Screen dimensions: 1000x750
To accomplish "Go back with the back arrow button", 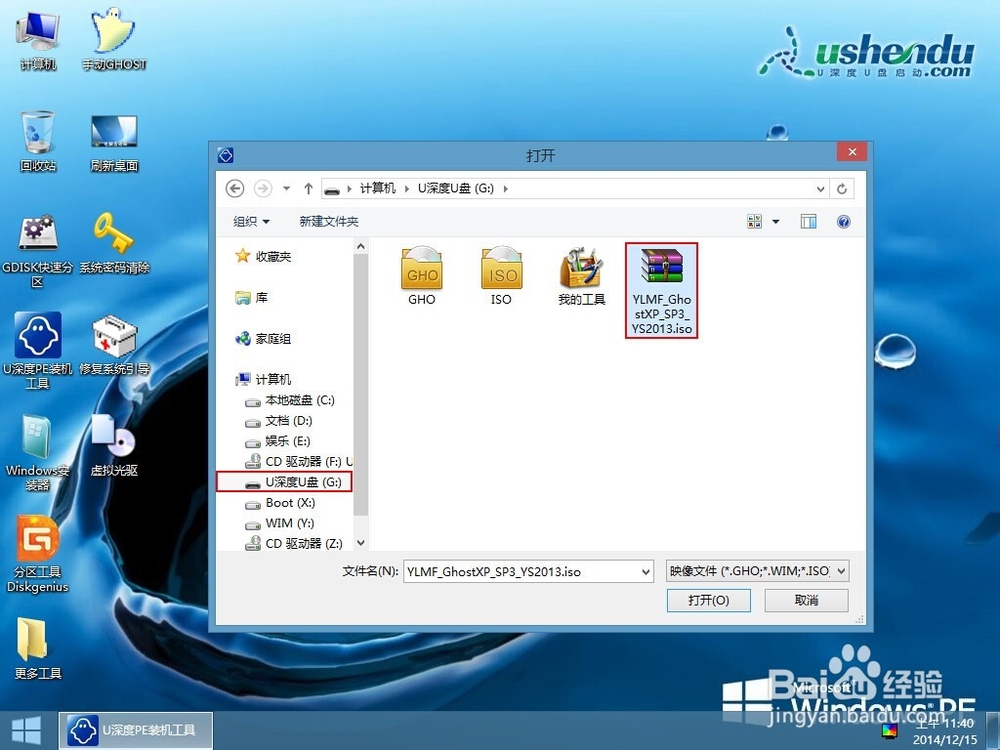I will (235, 188).
